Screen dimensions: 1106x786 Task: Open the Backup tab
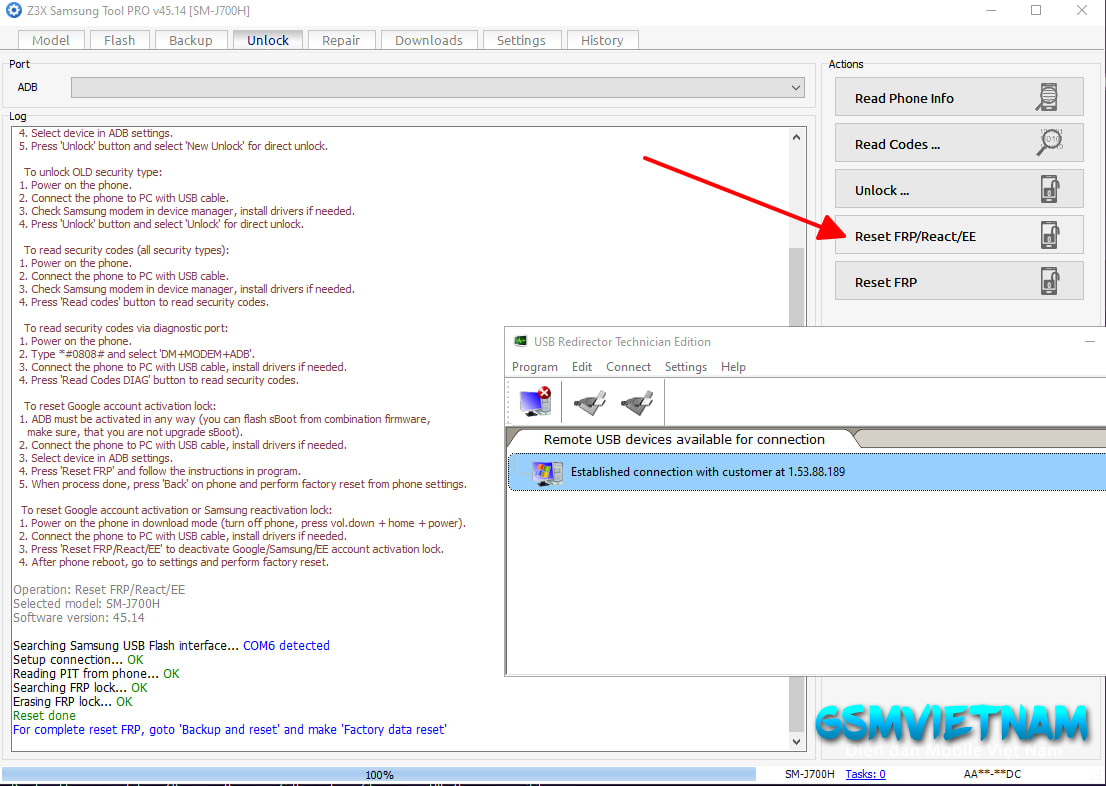point(190,40)
